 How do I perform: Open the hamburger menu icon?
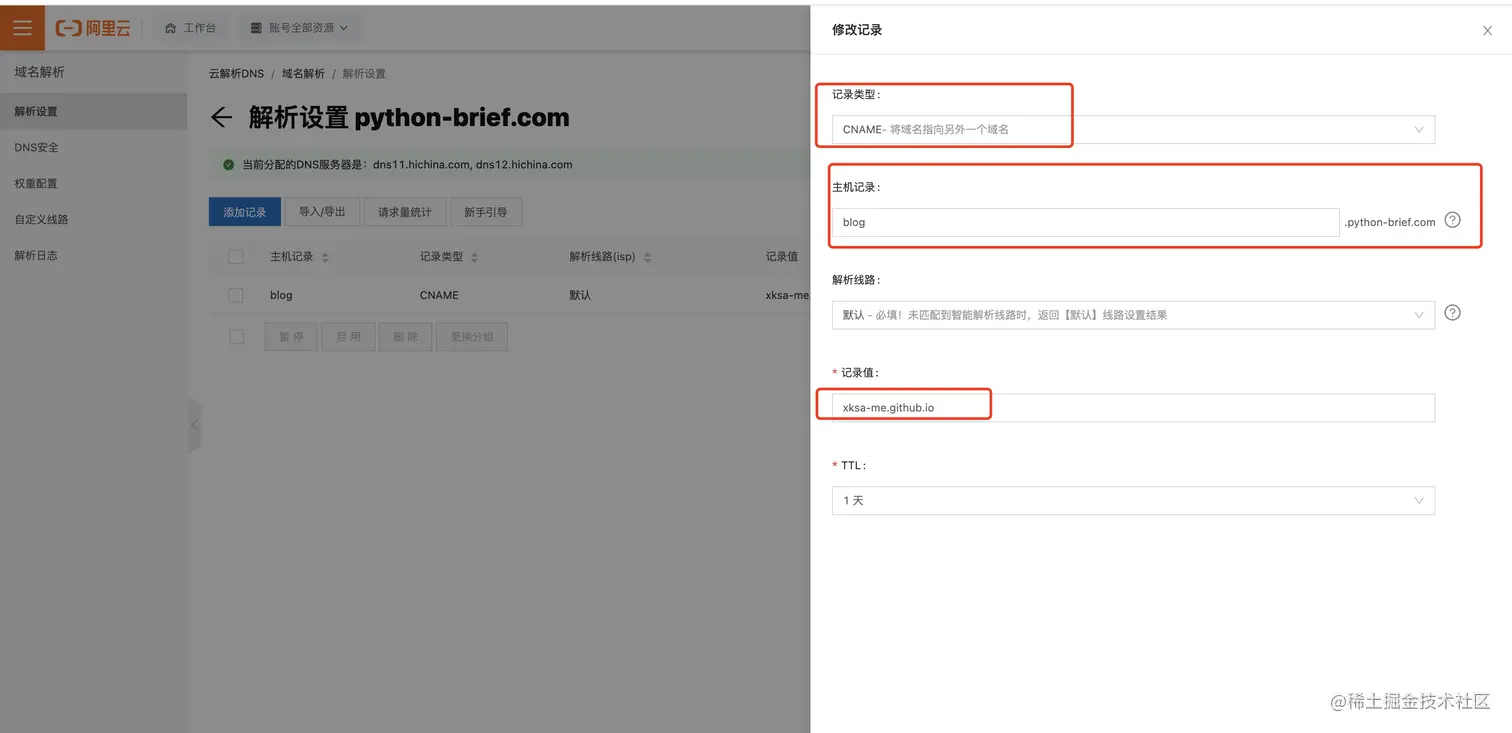tap(22, 28)
